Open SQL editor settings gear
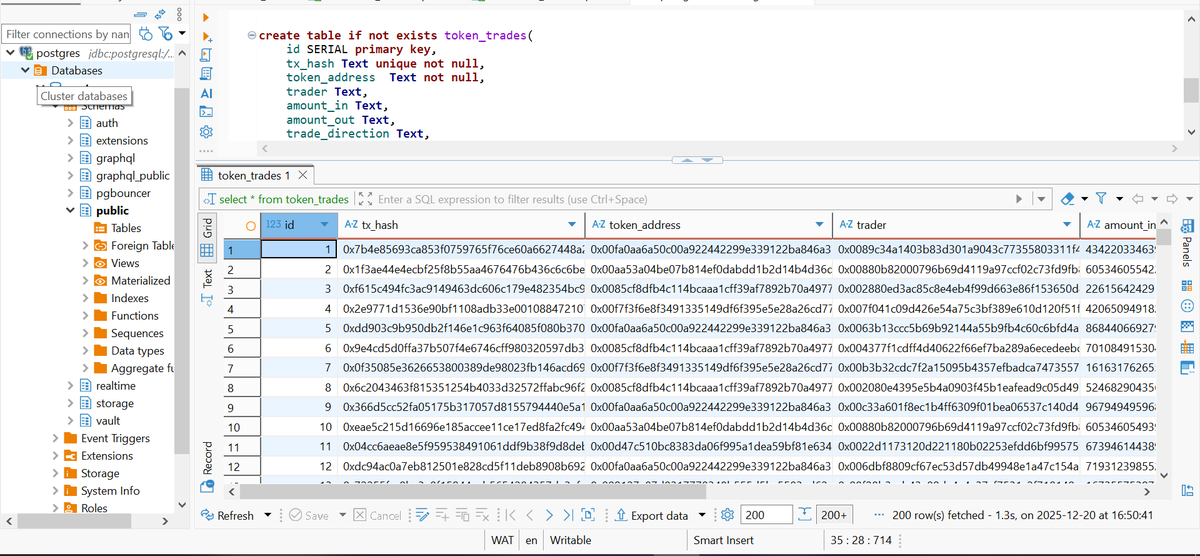Image resolution: width=1200 pixels, height=556 pixels. click(206, 131)
